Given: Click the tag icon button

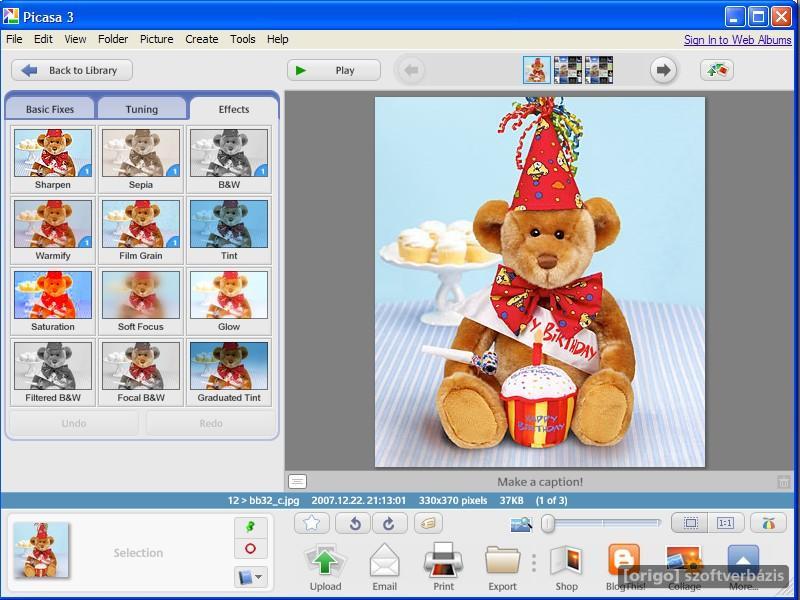Looking at the screenshot, I should pos(429,523).
